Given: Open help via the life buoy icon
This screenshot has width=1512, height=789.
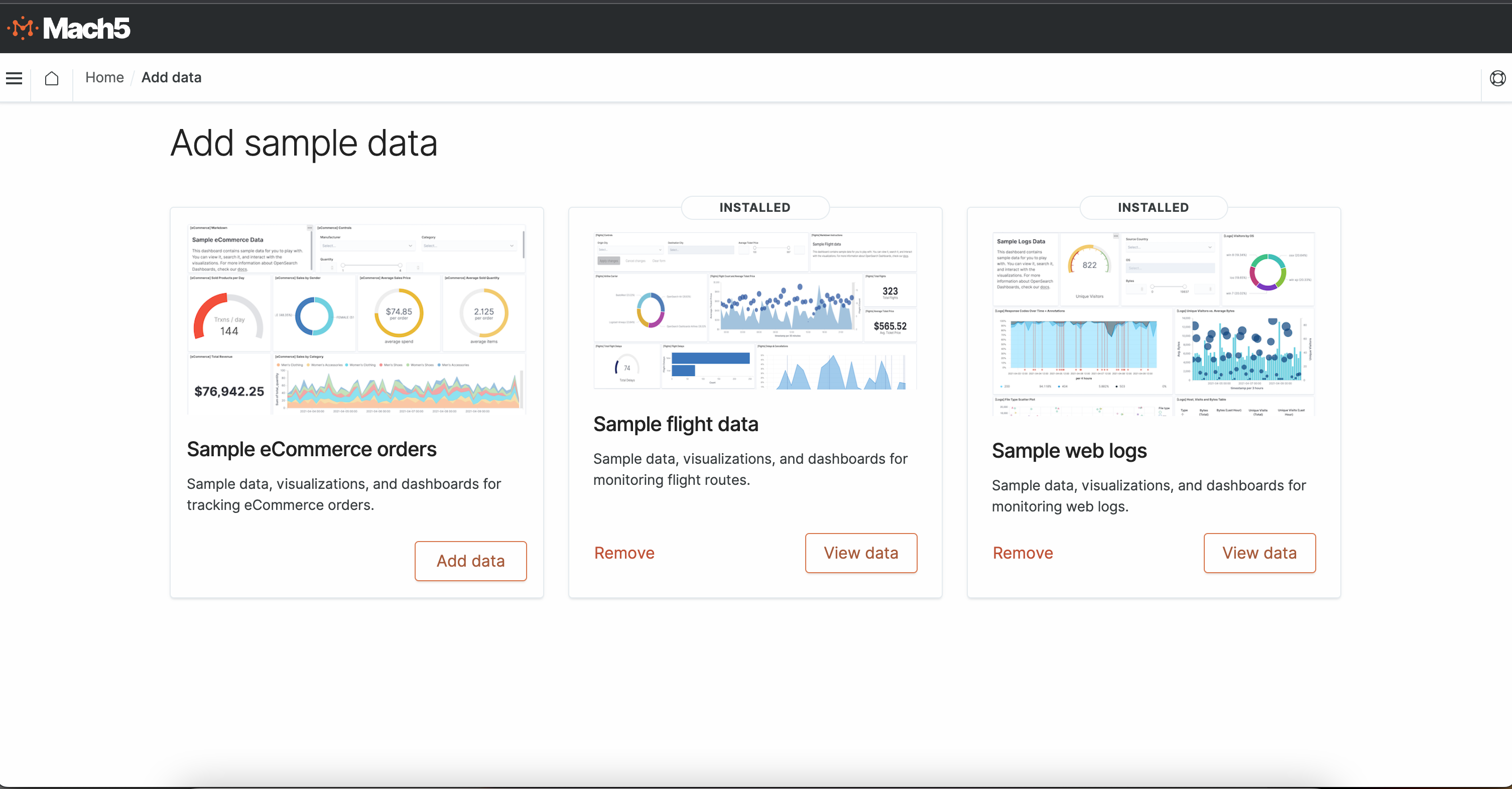Looking at the screenshot, I should click(1497, 77).
